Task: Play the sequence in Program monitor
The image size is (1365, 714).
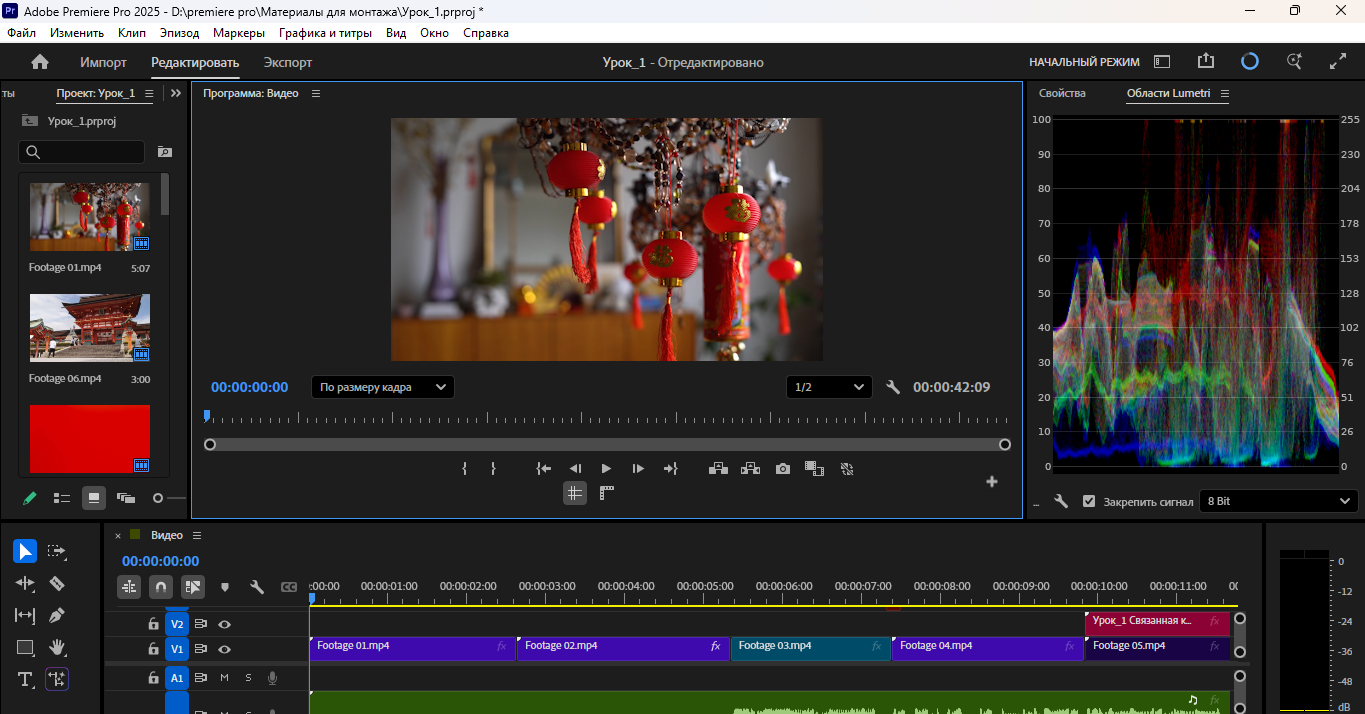Action: [606, 468]
